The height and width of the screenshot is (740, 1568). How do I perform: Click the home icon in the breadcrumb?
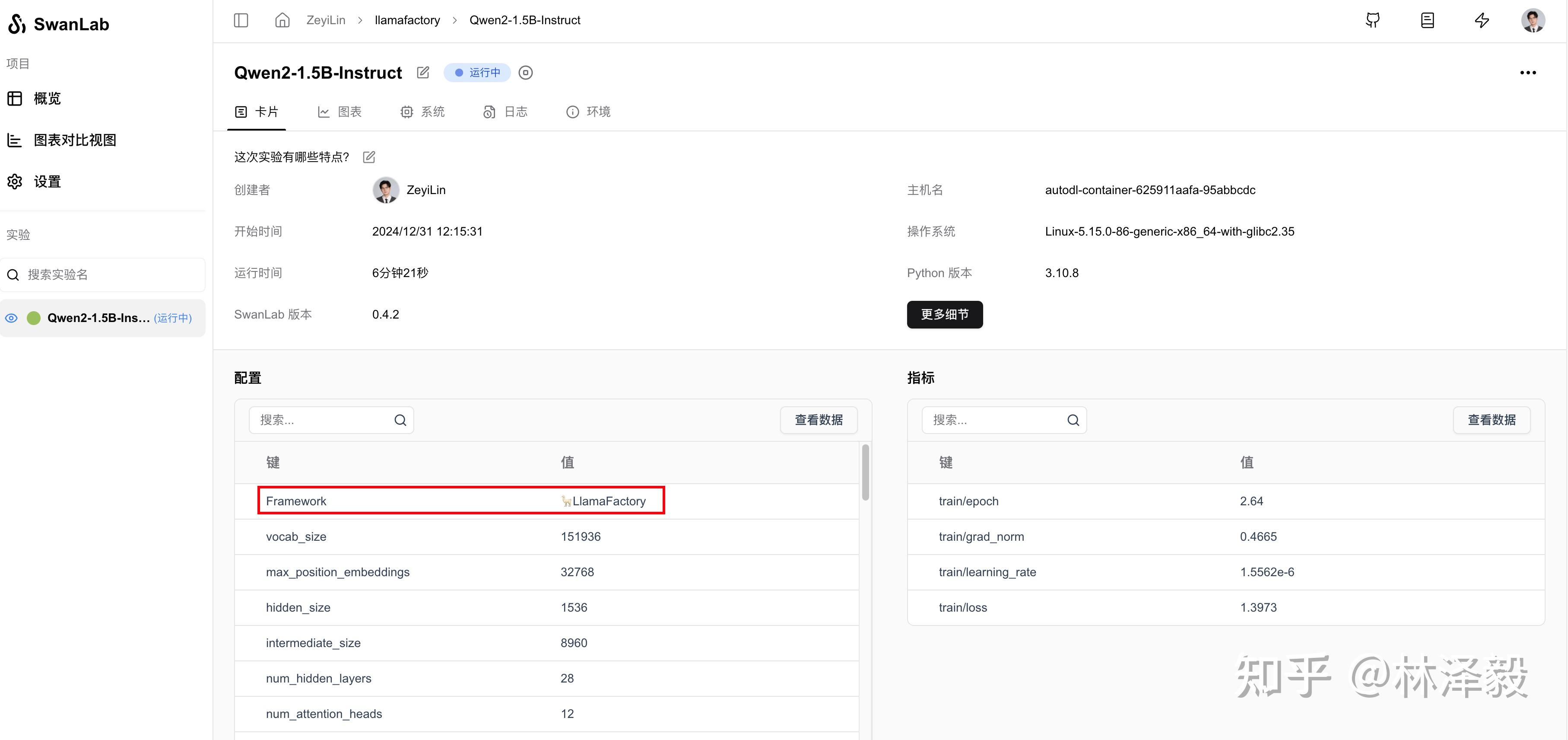pyautogui.click(x=282, y=19)
